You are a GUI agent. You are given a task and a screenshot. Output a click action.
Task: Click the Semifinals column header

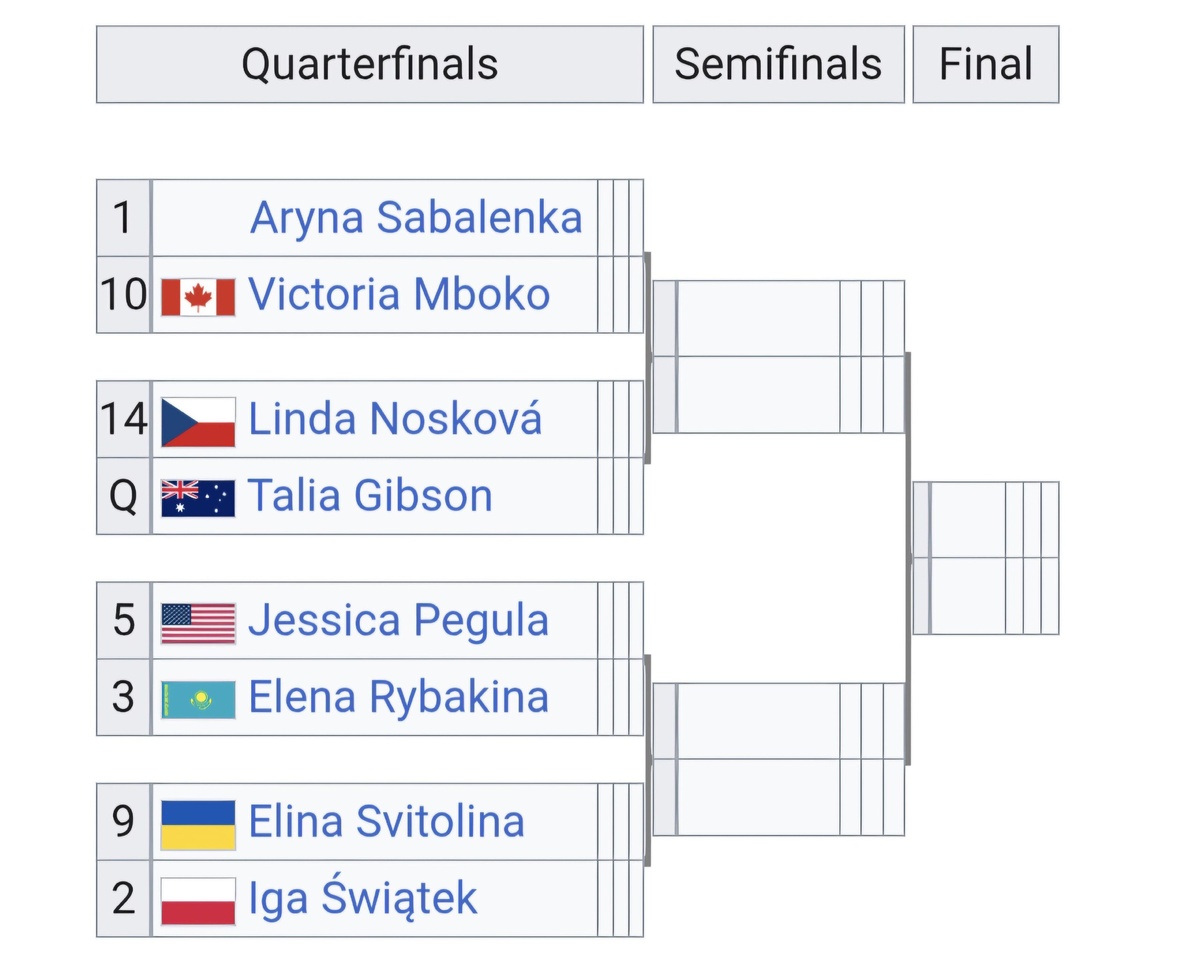click(778, 65)
